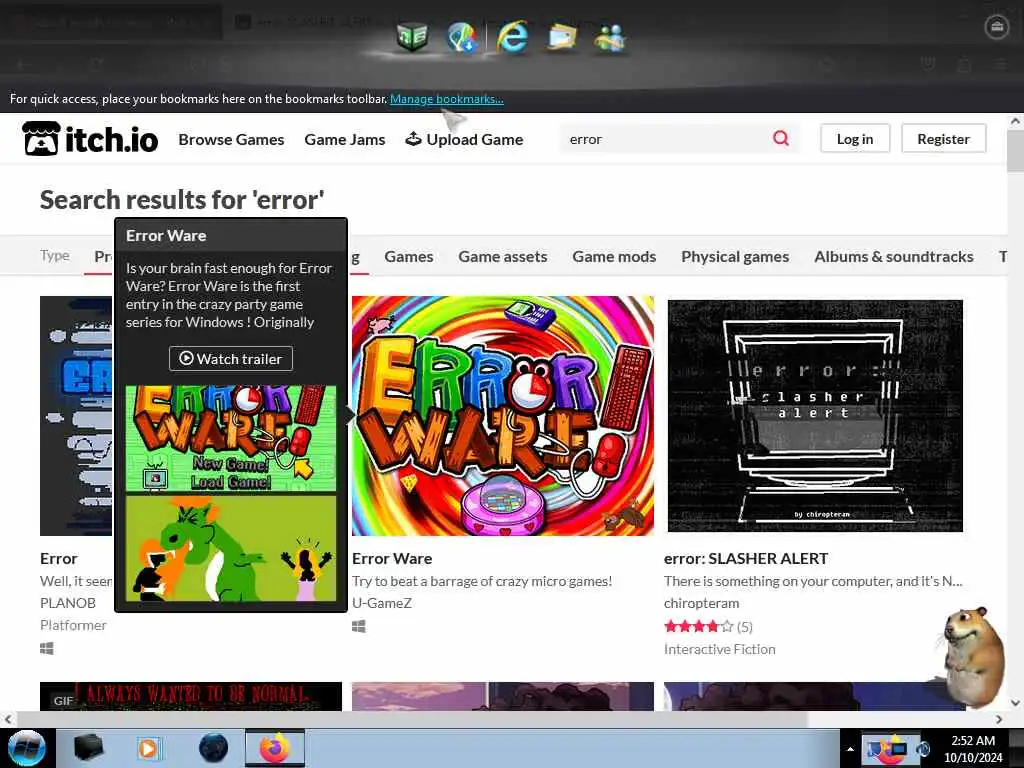
Task: Open the 'ALWAYS WANTED TO BE NORMAL' thumbnail
Action: click(191, 696)
